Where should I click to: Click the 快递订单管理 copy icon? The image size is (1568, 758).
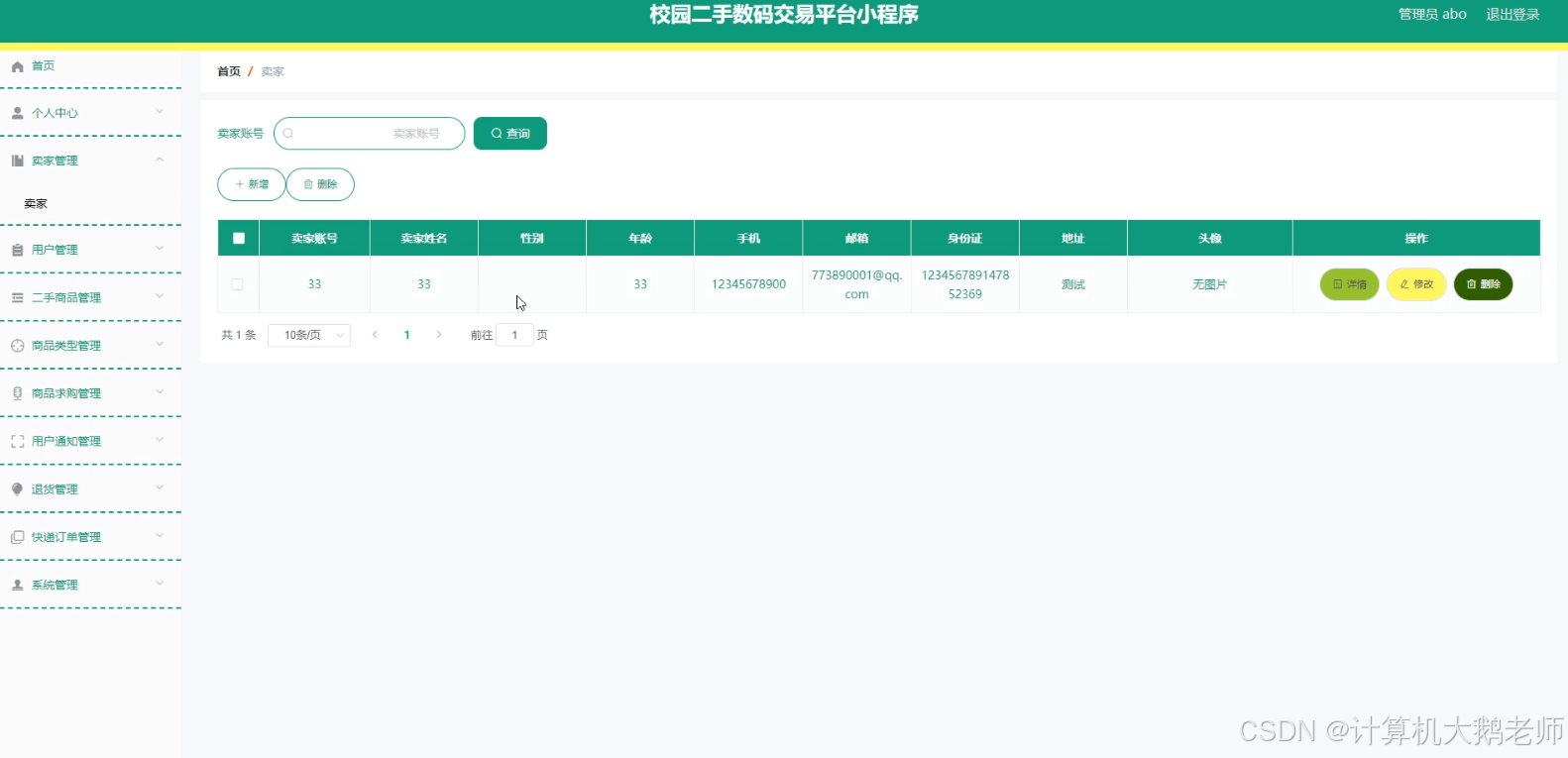17,537
